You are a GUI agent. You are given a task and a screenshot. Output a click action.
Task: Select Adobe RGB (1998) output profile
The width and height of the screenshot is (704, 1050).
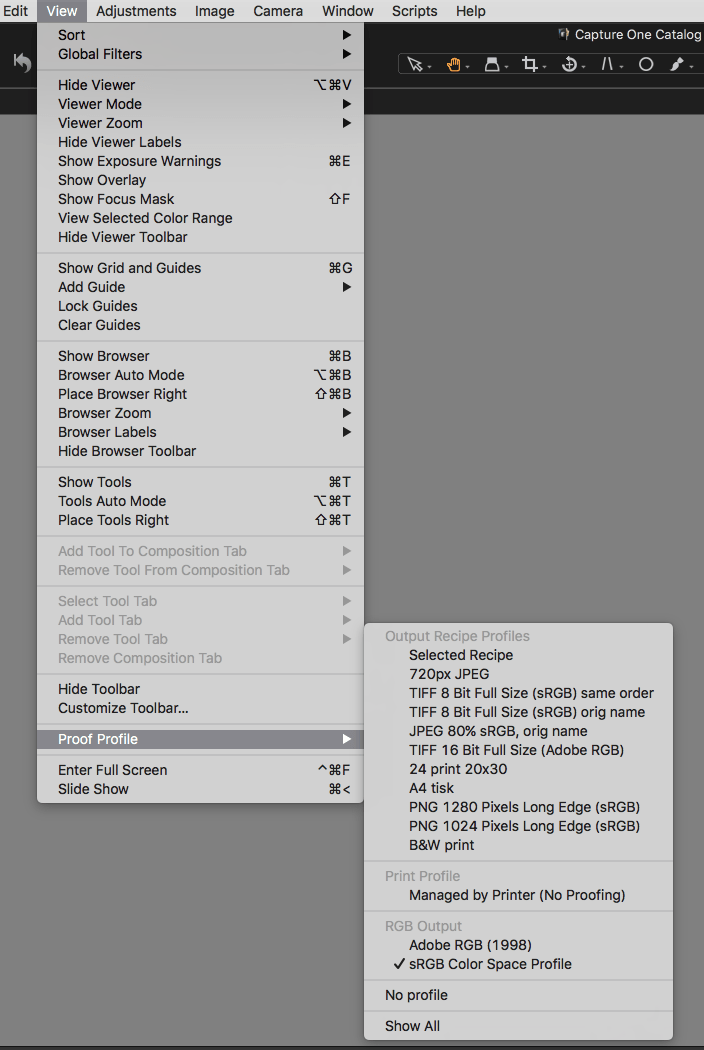click(x=518, y=945)
